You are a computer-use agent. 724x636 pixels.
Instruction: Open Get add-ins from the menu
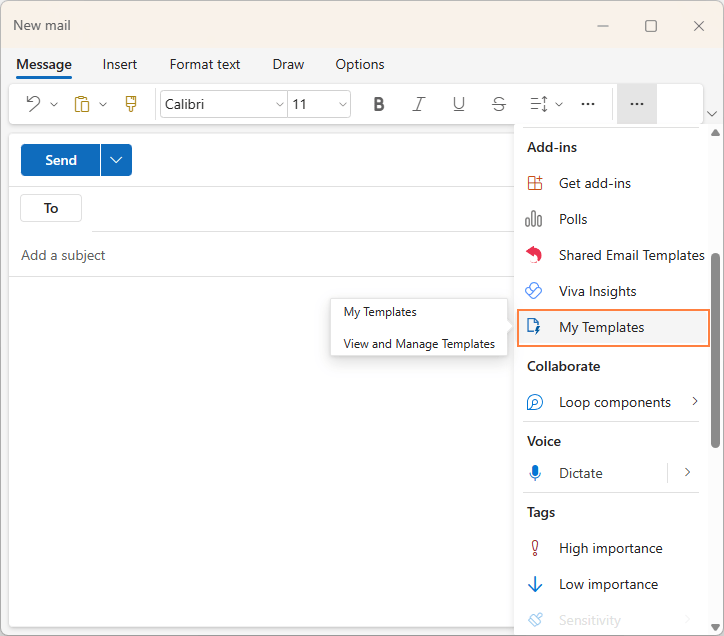[594, 183]
